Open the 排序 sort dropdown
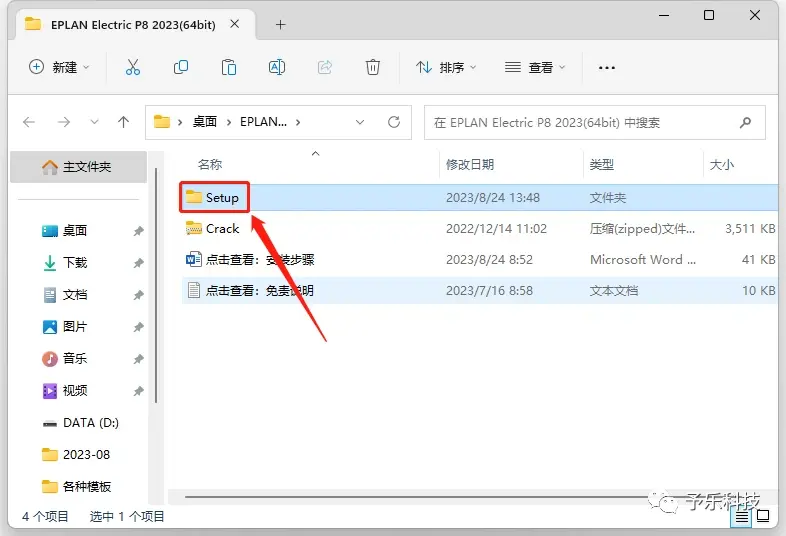 pos(446,67)
